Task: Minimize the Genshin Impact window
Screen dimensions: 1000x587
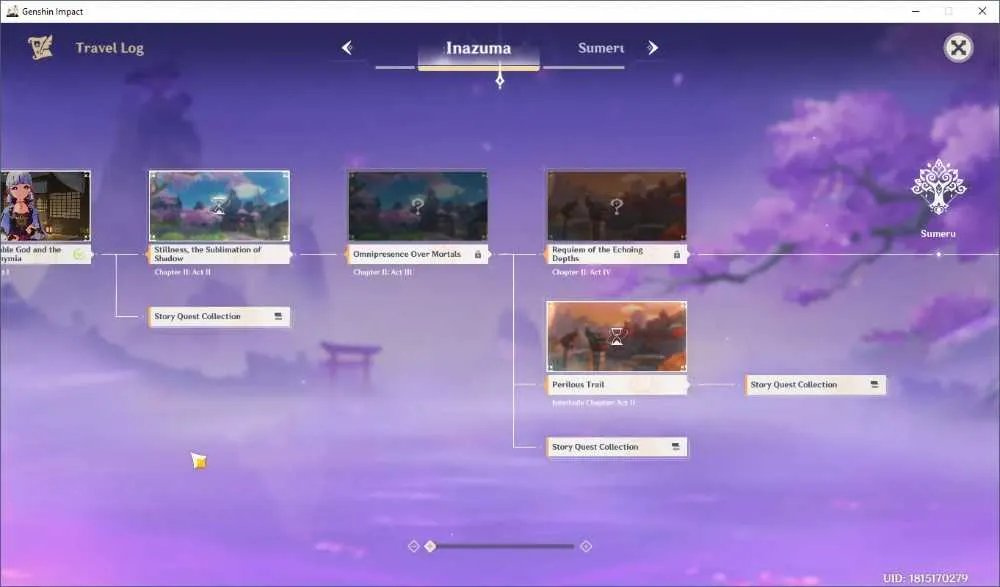Action: (916, 11)
